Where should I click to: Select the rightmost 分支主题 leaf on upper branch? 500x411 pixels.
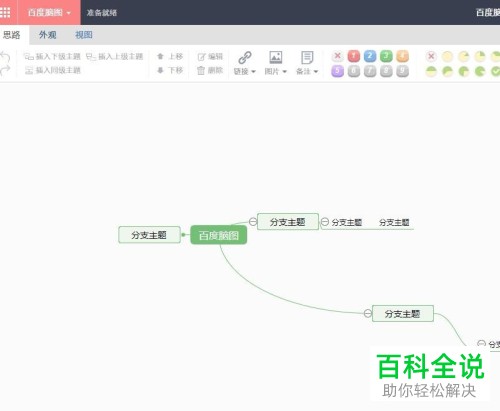click(394, 222)
